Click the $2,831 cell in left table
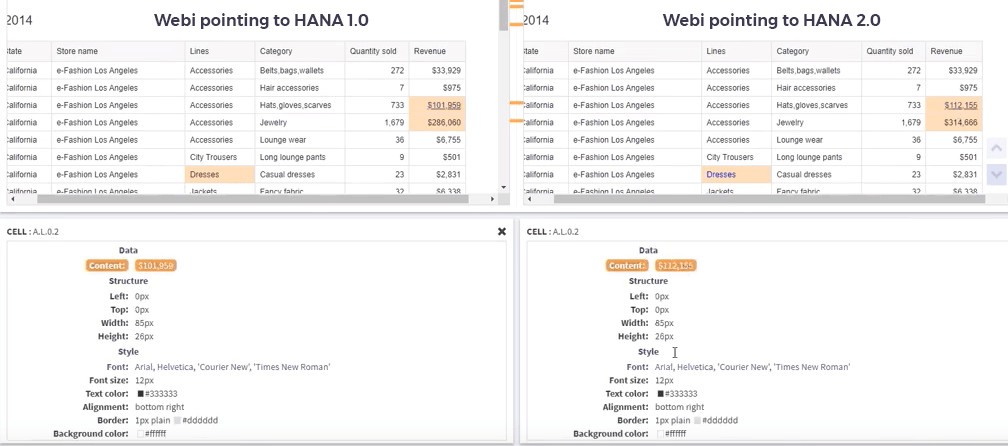 [x=437, y=174]
